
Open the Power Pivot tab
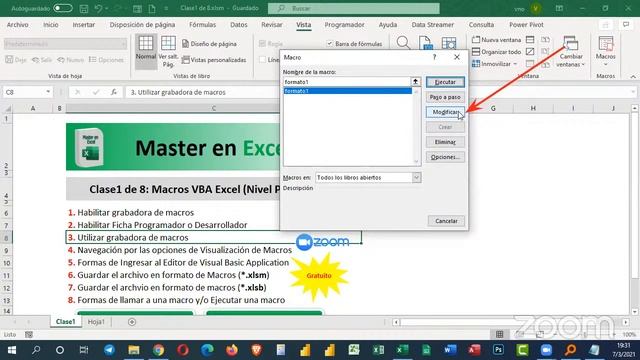click(x=526, y=24)
